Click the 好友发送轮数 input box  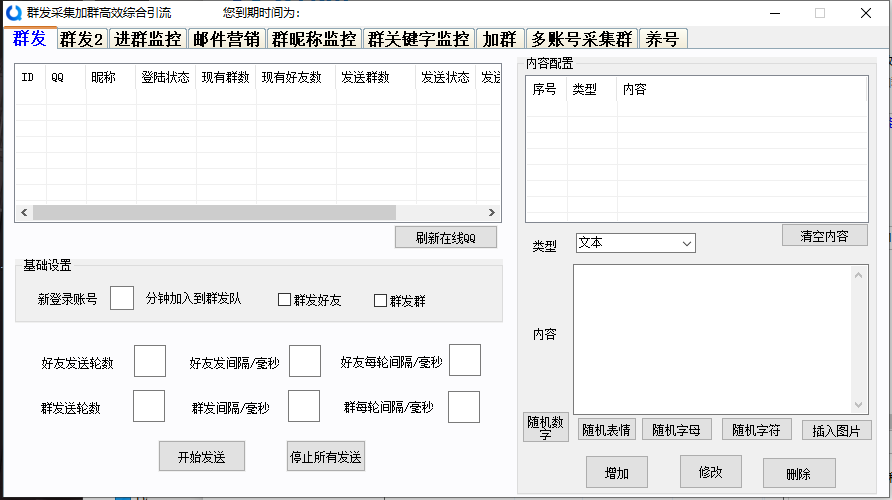click(150, 361)
